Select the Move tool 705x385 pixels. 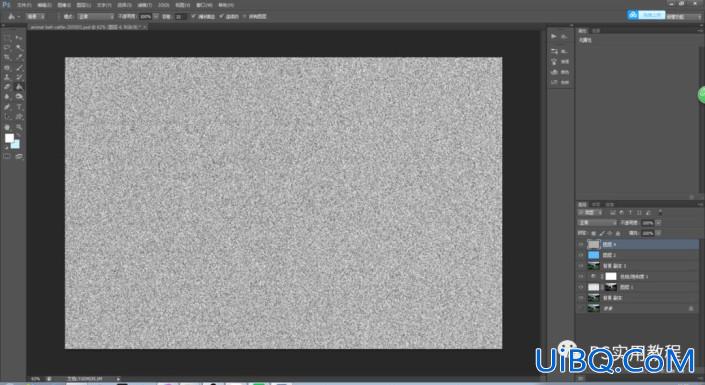click(x=19, y=38)
